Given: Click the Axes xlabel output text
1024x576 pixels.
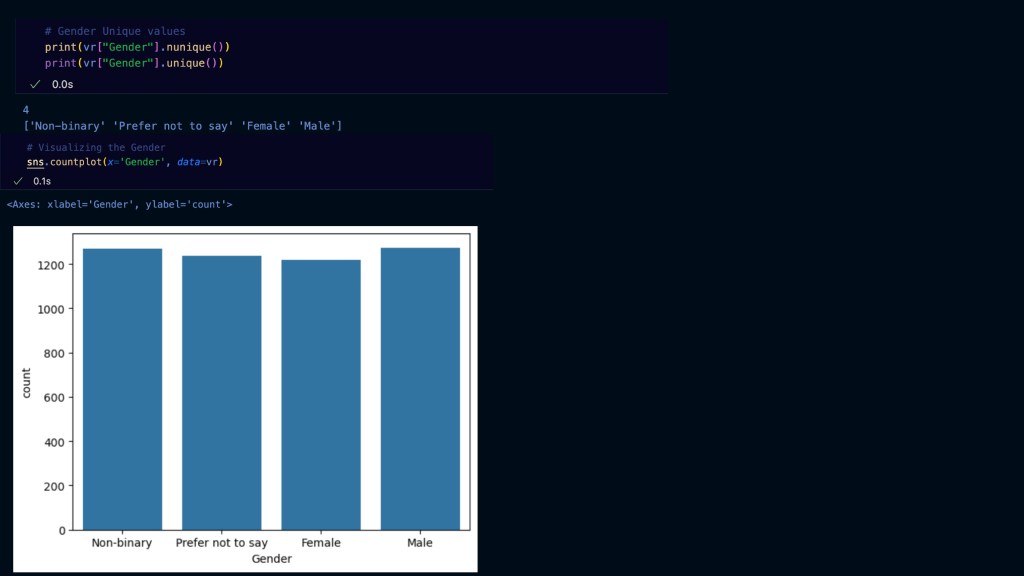Looking at the screenshot, I should [x=119, y=204].
